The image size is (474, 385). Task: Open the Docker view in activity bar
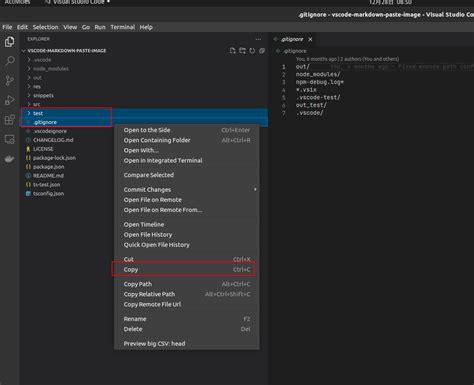(10, 159)
